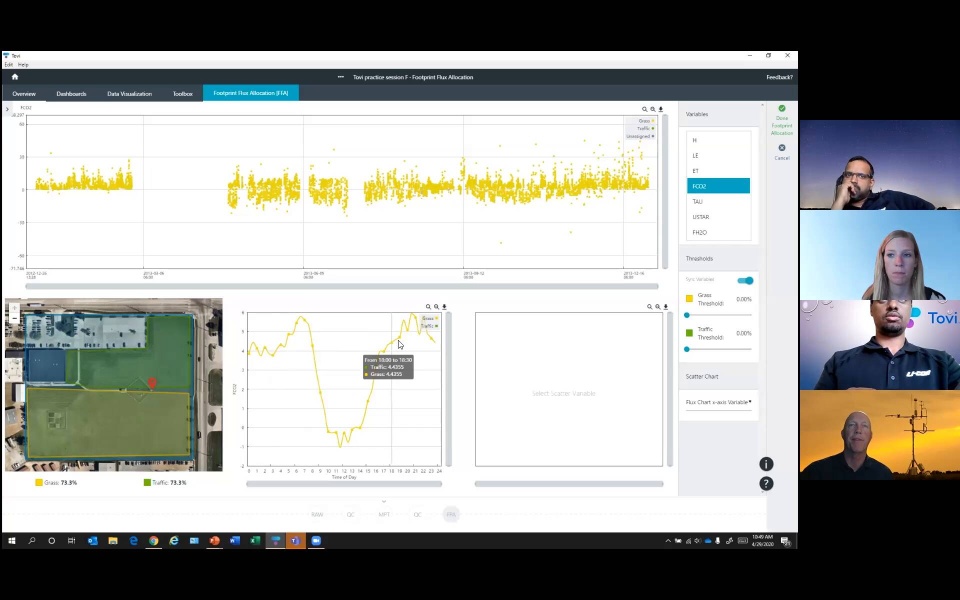This screenshot has height=600, width=960.
Task: Select Footprint Flux Allocation [FFA] tab
Action: (251, 93)
